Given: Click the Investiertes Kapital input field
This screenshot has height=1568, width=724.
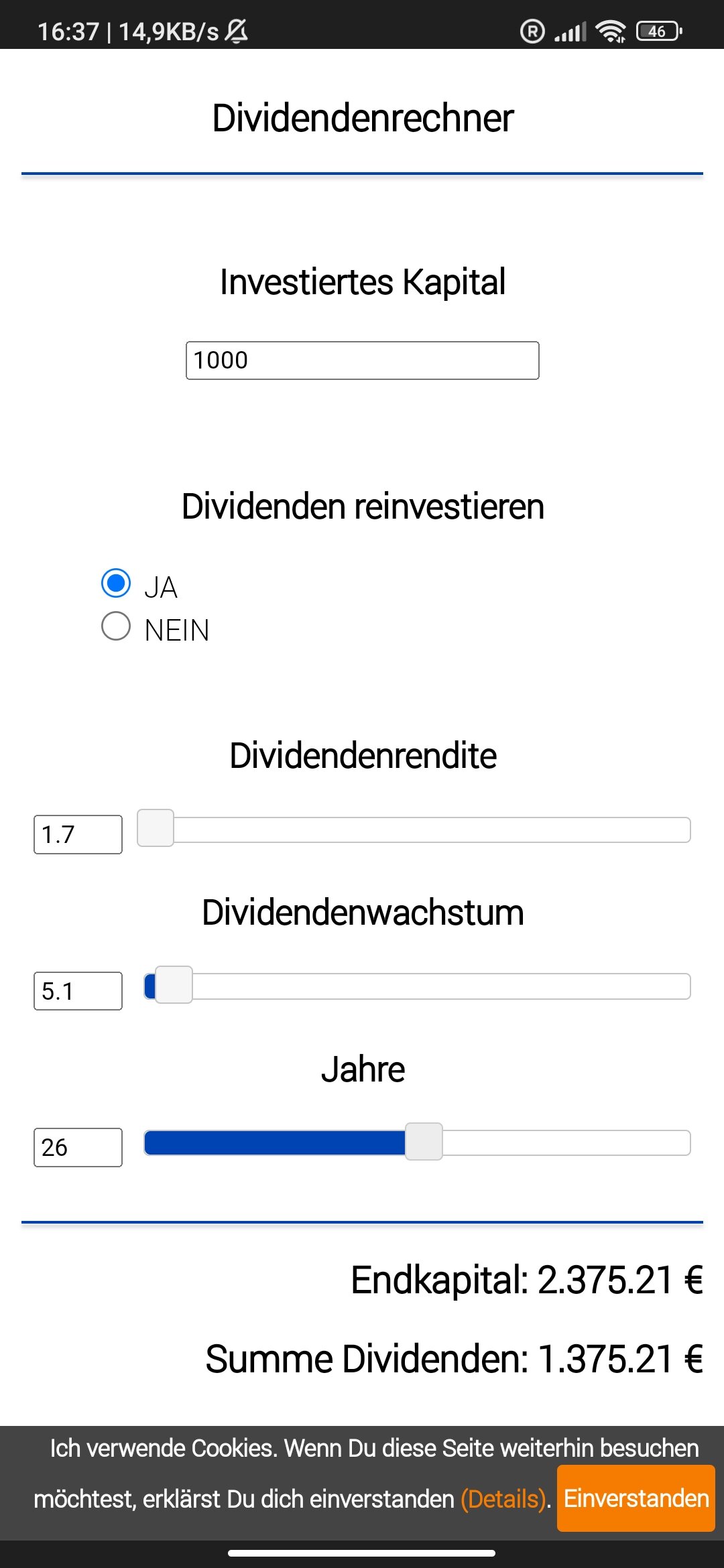Looking at the screenshot, I should click(x=362, y=361).
